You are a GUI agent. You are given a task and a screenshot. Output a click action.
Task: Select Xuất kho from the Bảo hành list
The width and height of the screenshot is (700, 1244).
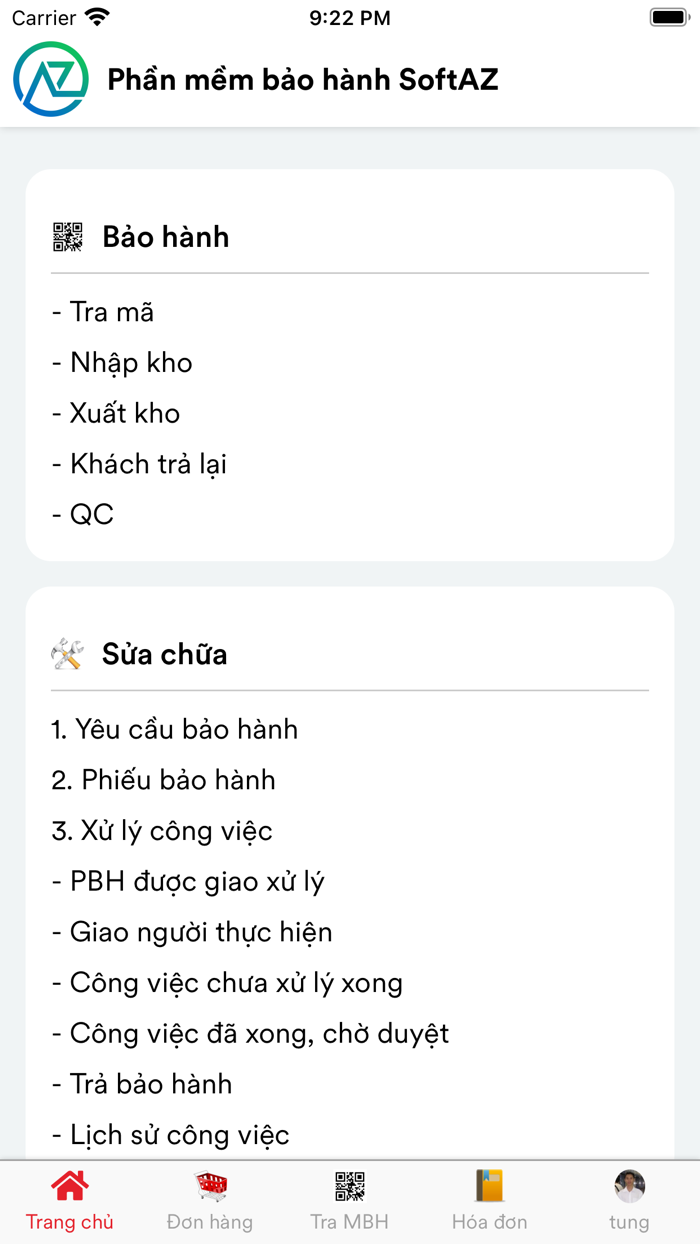(117, 413)
